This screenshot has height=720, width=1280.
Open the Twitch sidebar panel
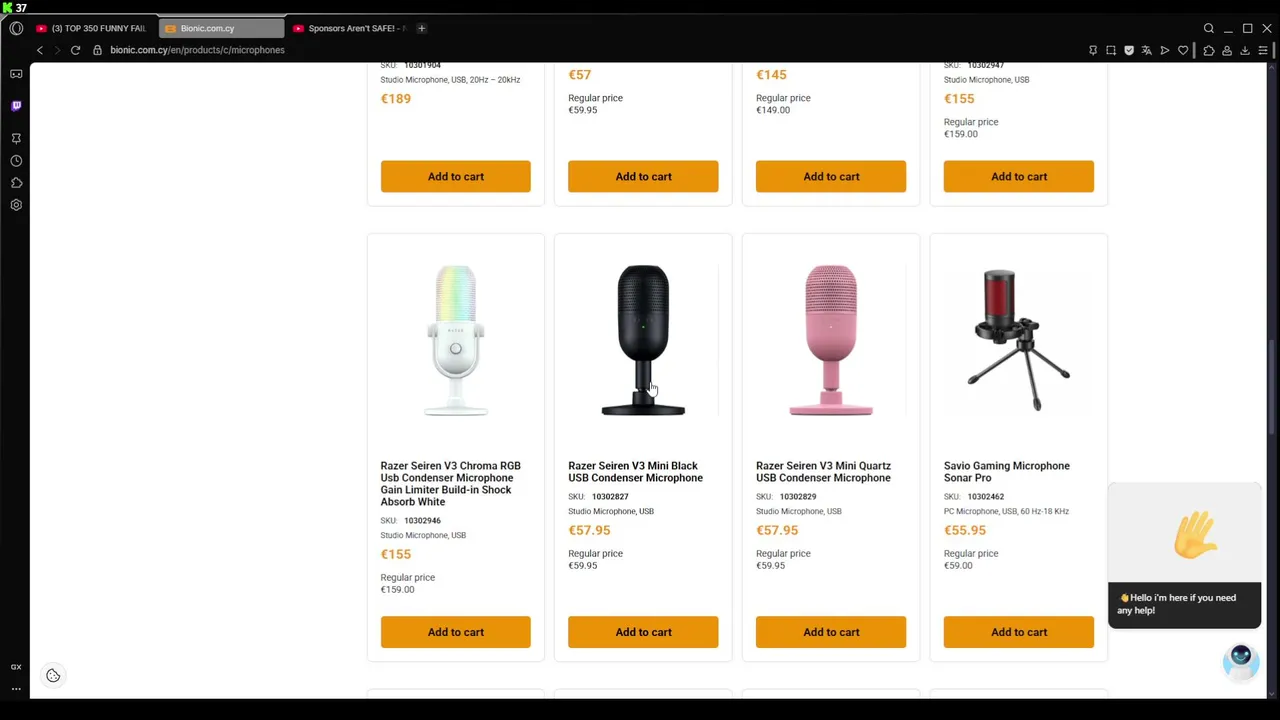click(16, 106)
